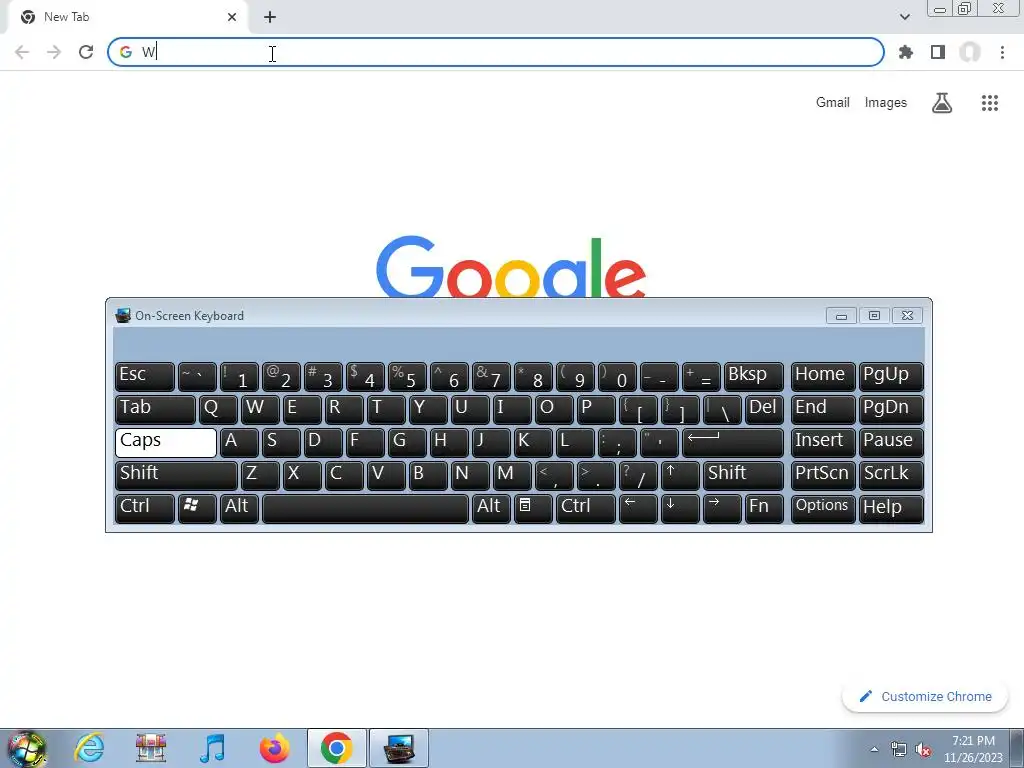This screenshot has height=768, width=1024.
Task: Select the New Tab tab
Action: point(127,17)
